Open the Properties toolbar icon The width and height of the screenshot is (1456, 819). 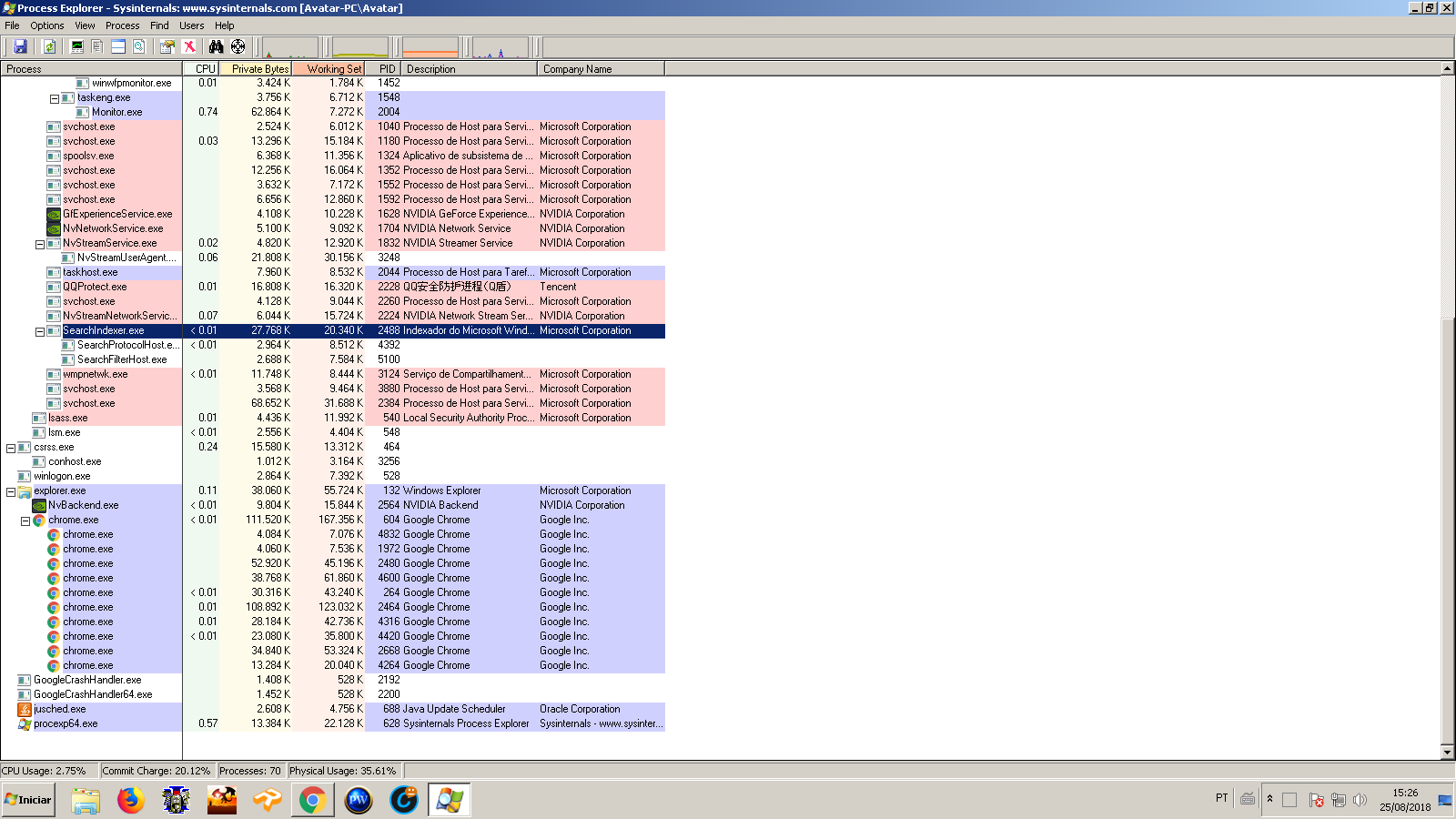167,46
